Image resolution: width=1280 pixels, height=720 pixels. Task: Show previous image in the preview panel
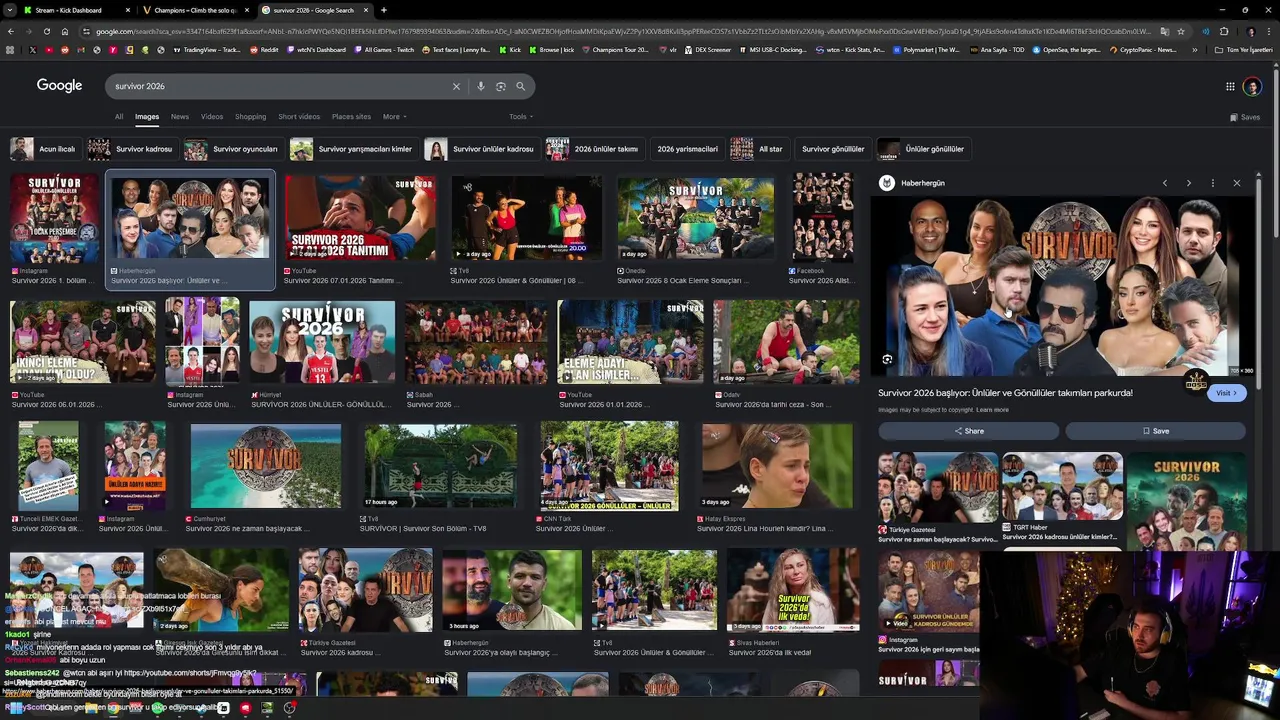click(1164, 183)
